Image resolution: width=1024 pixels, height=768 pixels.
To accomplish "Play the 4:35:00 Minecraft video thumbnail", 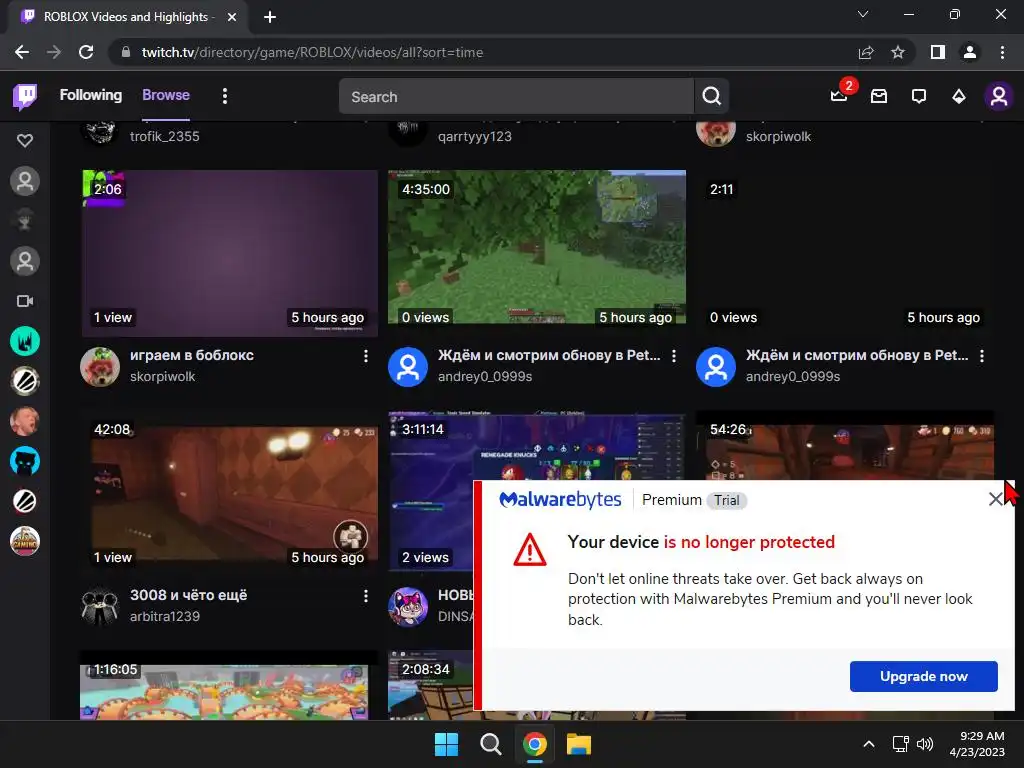I will point(537,247).
